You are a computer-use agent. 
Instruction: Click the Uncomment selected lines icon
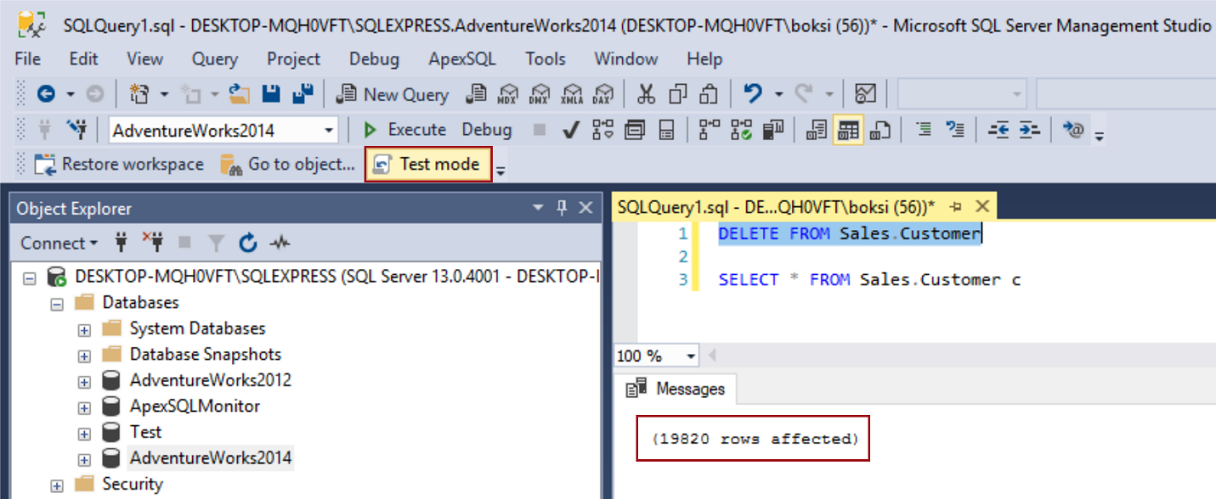(x=955, y=130)
